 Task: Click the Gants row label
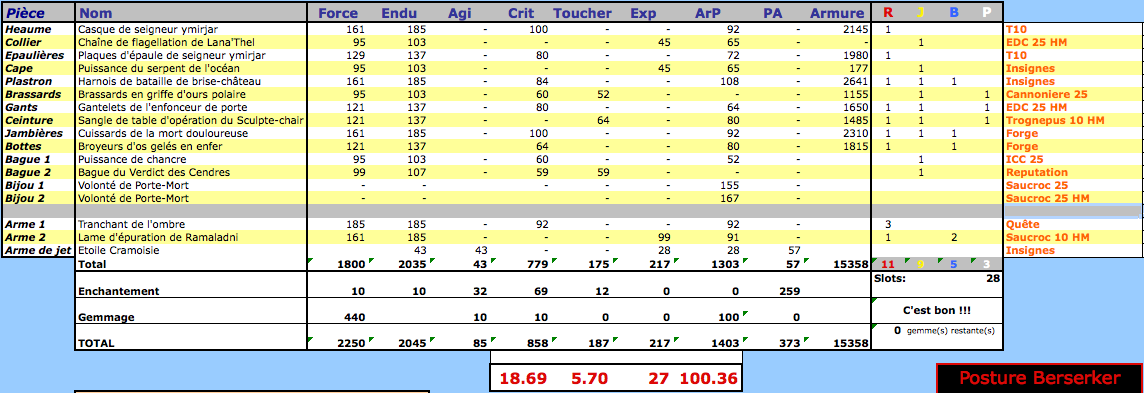20,107
